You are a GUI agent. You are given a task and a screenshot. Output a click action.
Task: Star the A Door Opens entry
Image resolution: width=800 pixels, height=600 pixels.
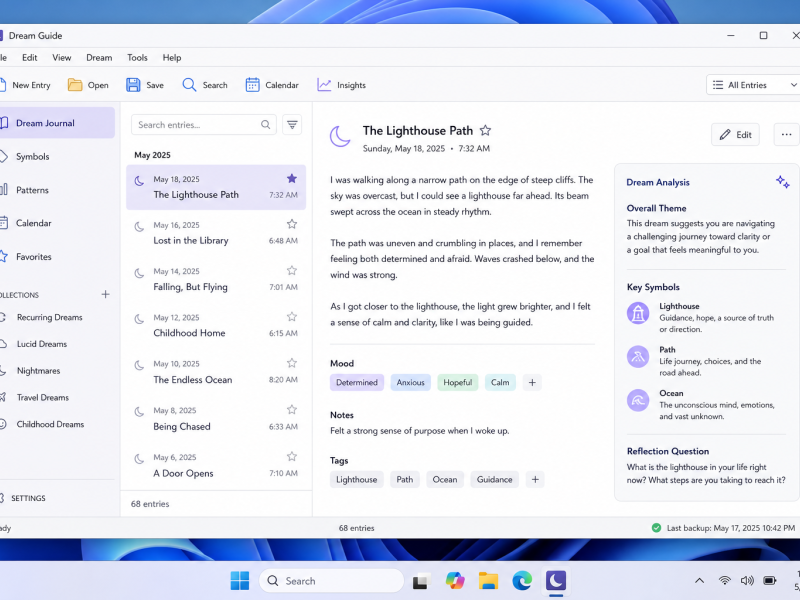click(292, 457)
